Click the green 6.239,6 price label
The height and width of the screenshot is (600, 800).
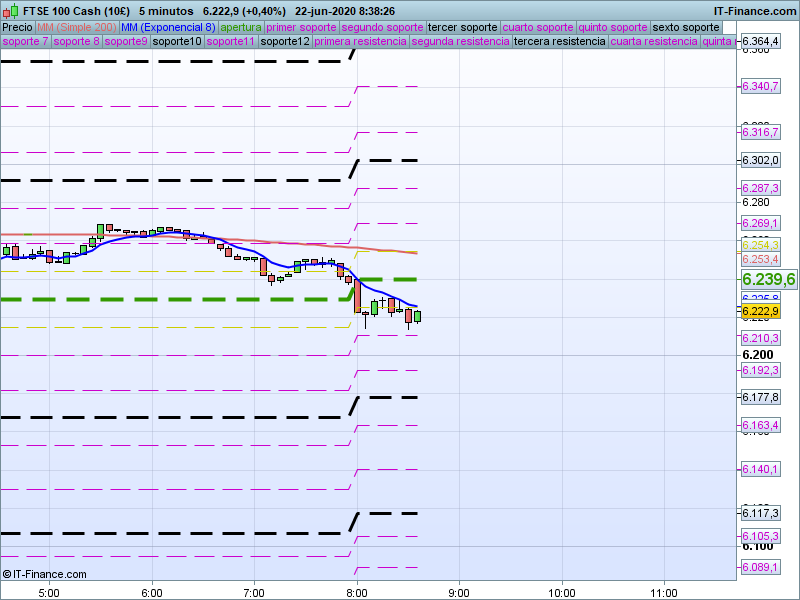pos(768,279)
